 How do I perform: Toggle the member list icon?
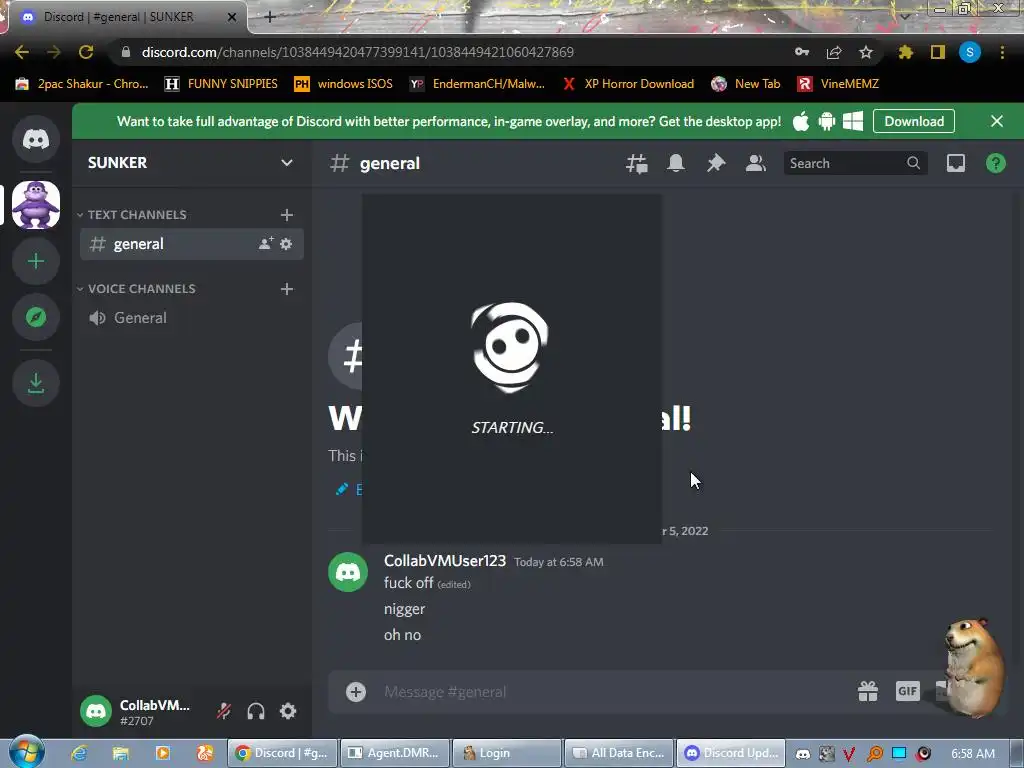coord(756,163)
